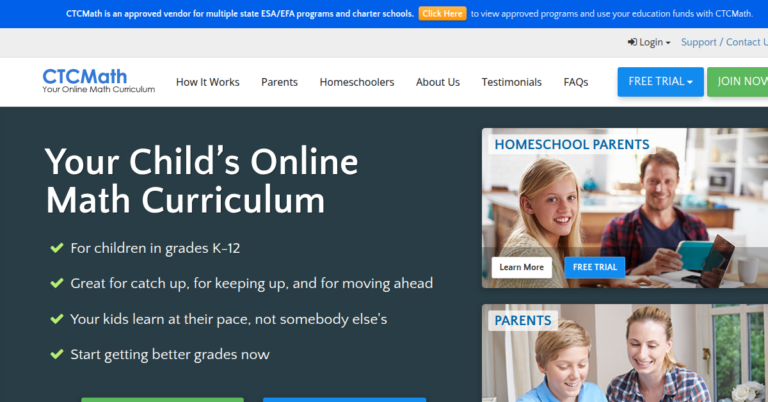This screenshot has height=402, width=768.
Task: Go to the Parents menu item
Action: pos(279,82)
